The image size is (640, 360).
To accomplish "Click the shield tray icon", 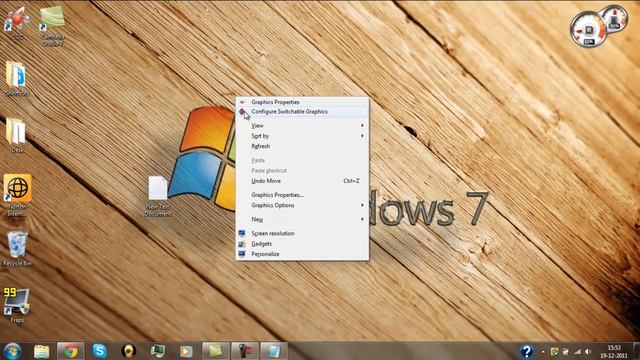I will 555,351.
